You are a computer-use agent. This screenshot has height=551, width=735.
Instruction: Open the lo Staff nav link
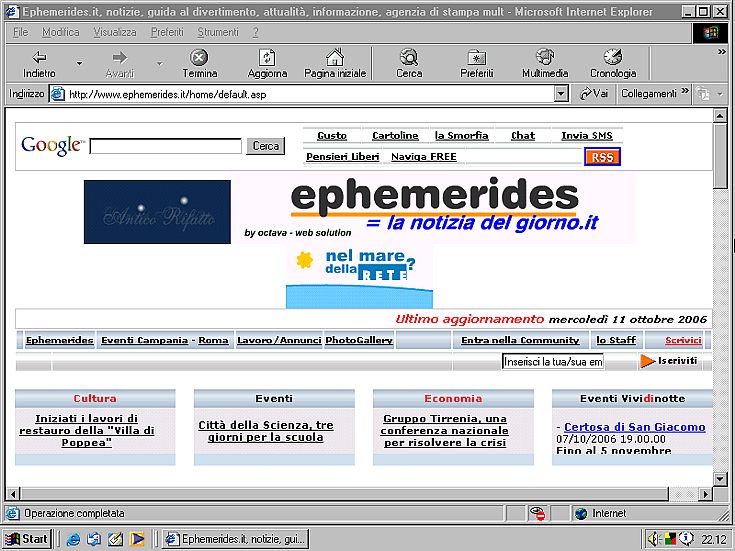[x=616, y=340]
